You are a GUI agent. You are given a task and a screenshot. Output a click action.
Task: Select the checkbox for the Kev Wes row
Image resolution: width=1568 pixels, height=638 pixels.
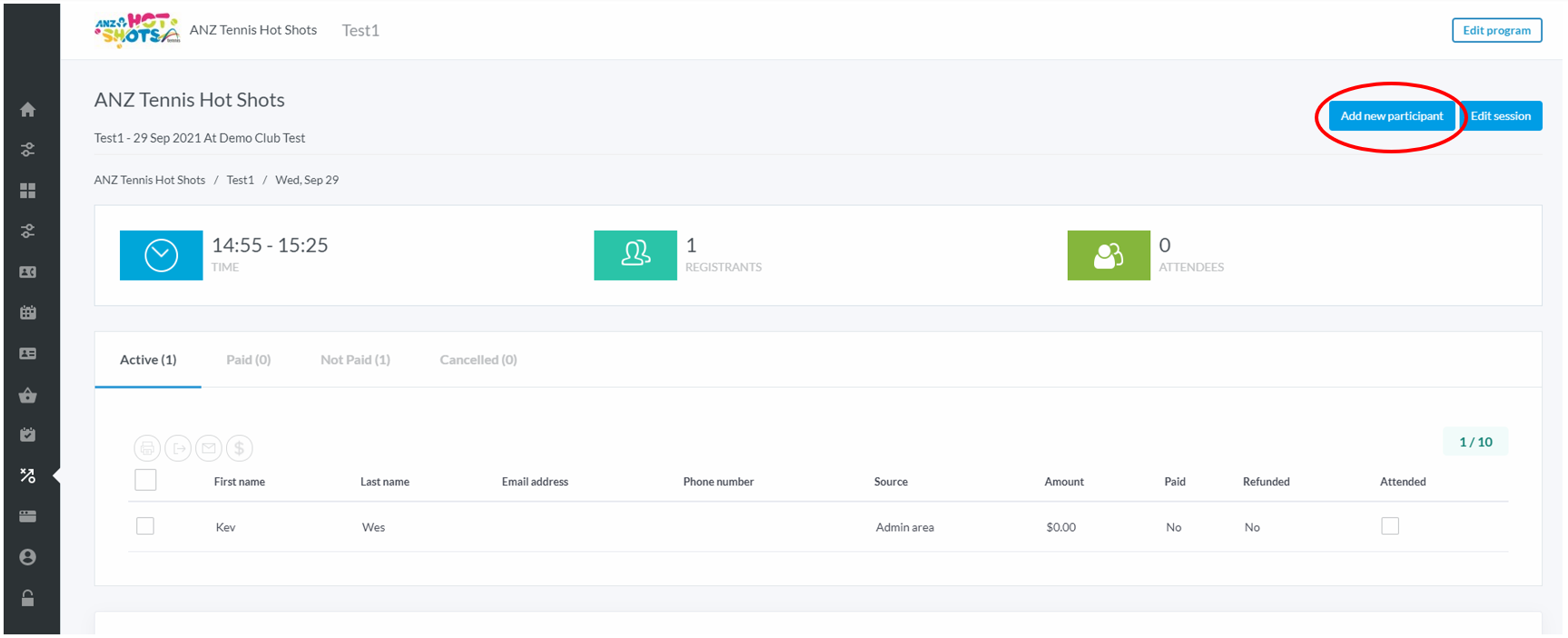click(x=145, y=526)
